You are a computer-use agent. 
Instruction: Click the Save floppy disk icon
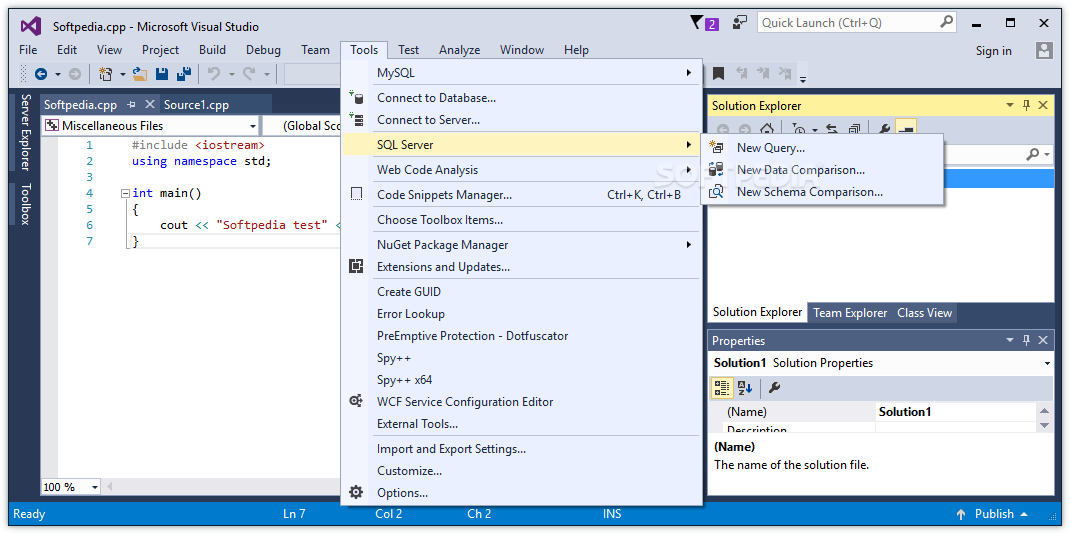(162, 74)
